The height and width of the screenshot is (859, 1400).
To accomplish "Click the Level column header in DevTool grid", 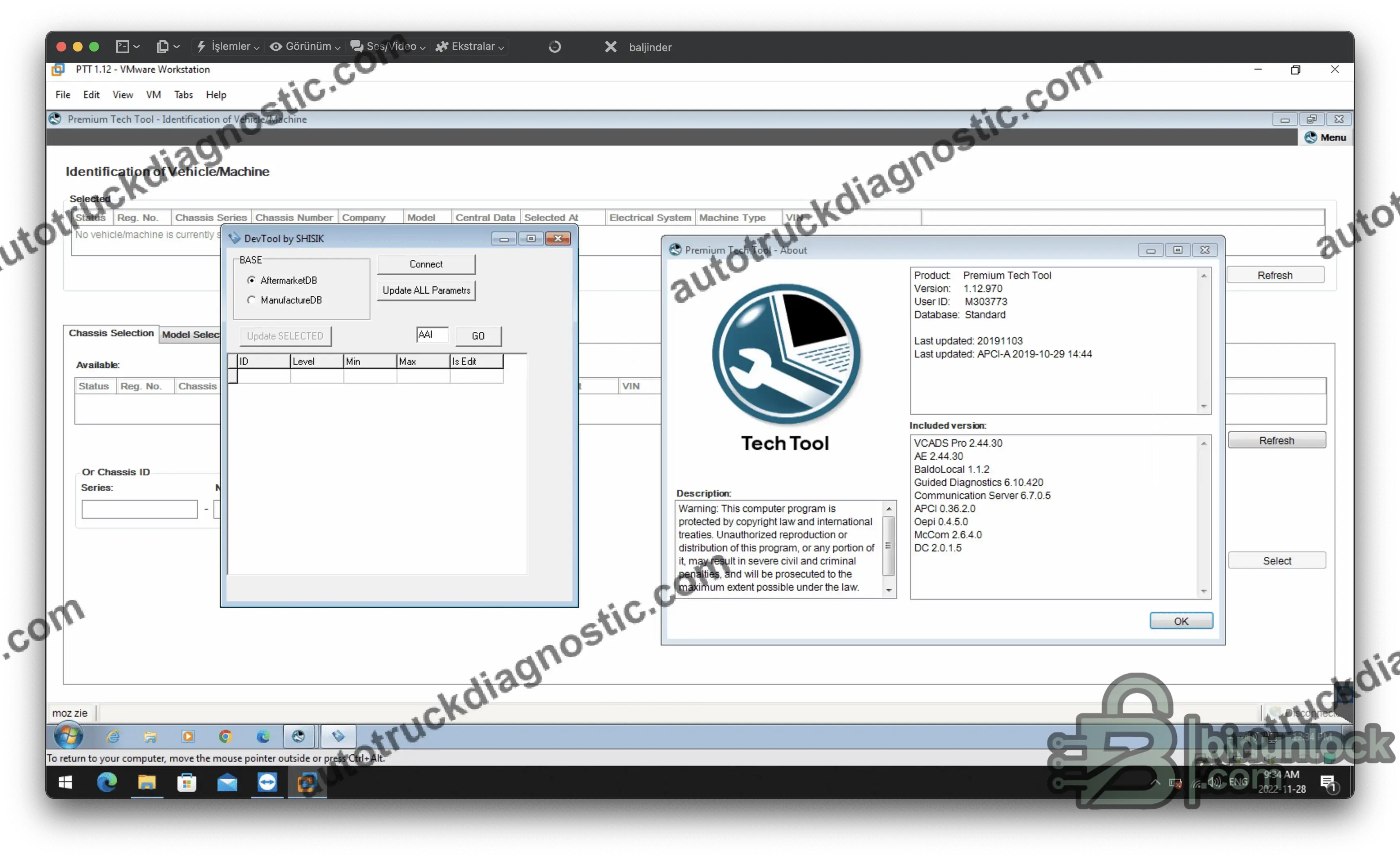I will (317, 361).
